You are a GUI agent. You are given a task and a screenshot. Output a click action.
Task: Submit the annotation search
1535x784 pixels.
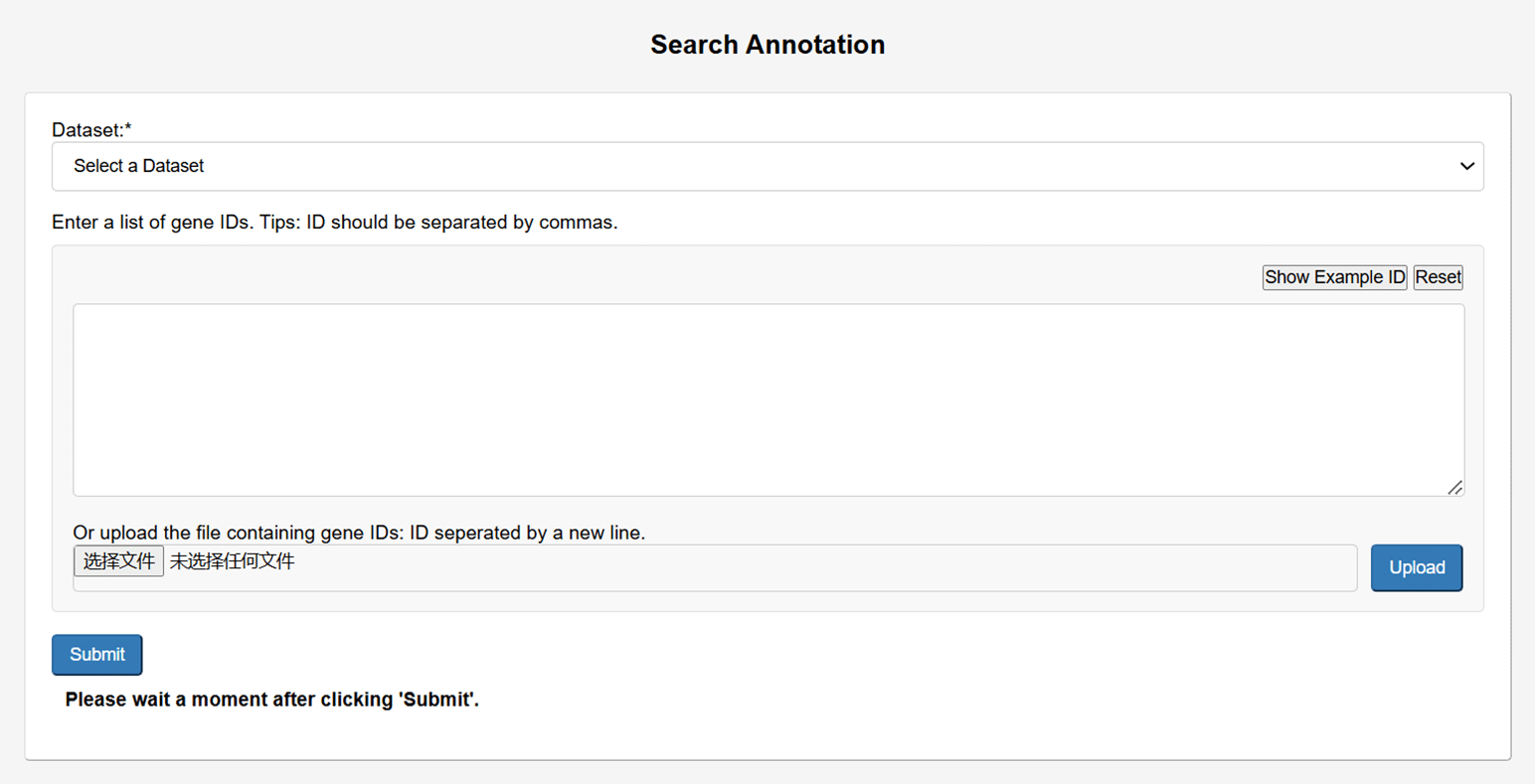pos(96,655)
